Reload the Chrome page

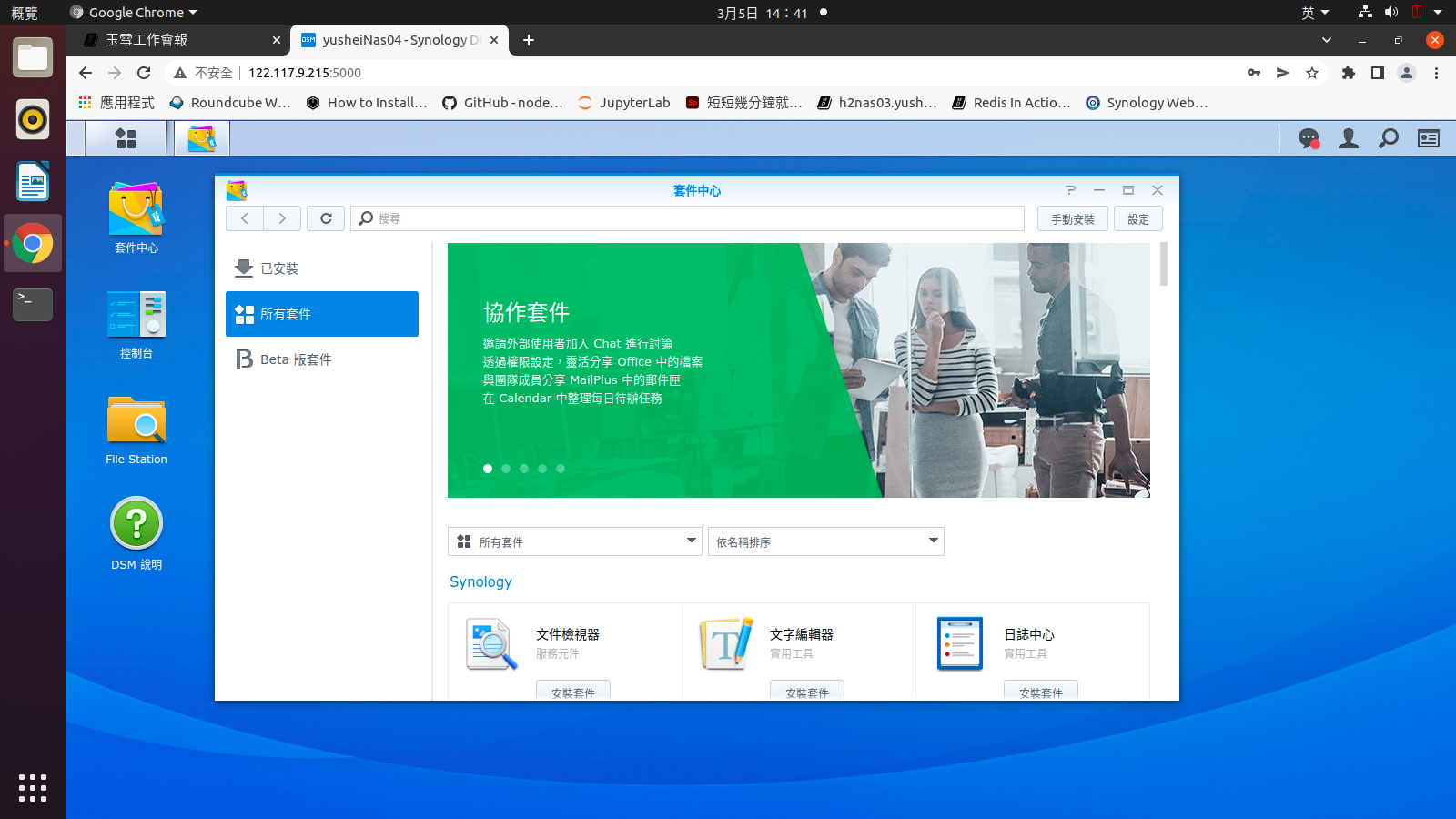click(144, 73)
